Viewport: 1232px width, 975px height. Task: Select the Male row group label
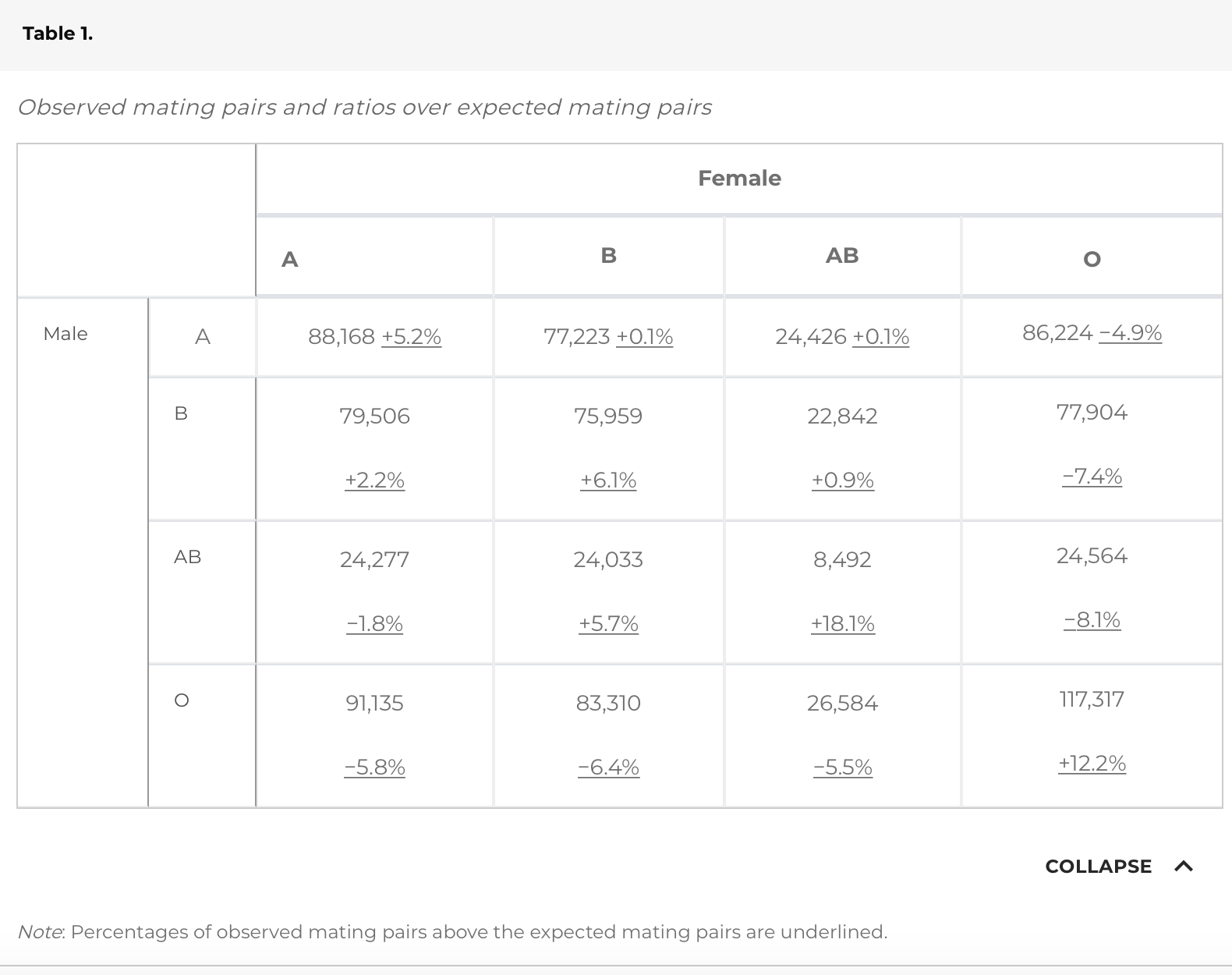pyautogui.click(x=65, y=334)
